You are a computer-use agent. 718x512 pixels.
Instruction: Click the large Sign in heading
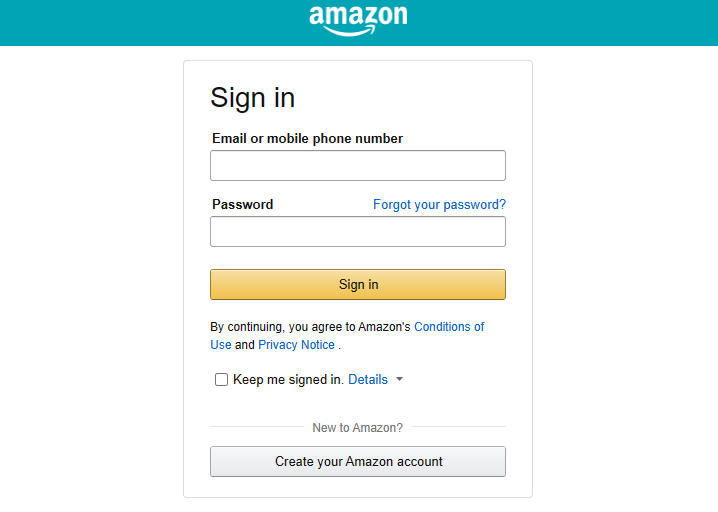pos(252,98)
